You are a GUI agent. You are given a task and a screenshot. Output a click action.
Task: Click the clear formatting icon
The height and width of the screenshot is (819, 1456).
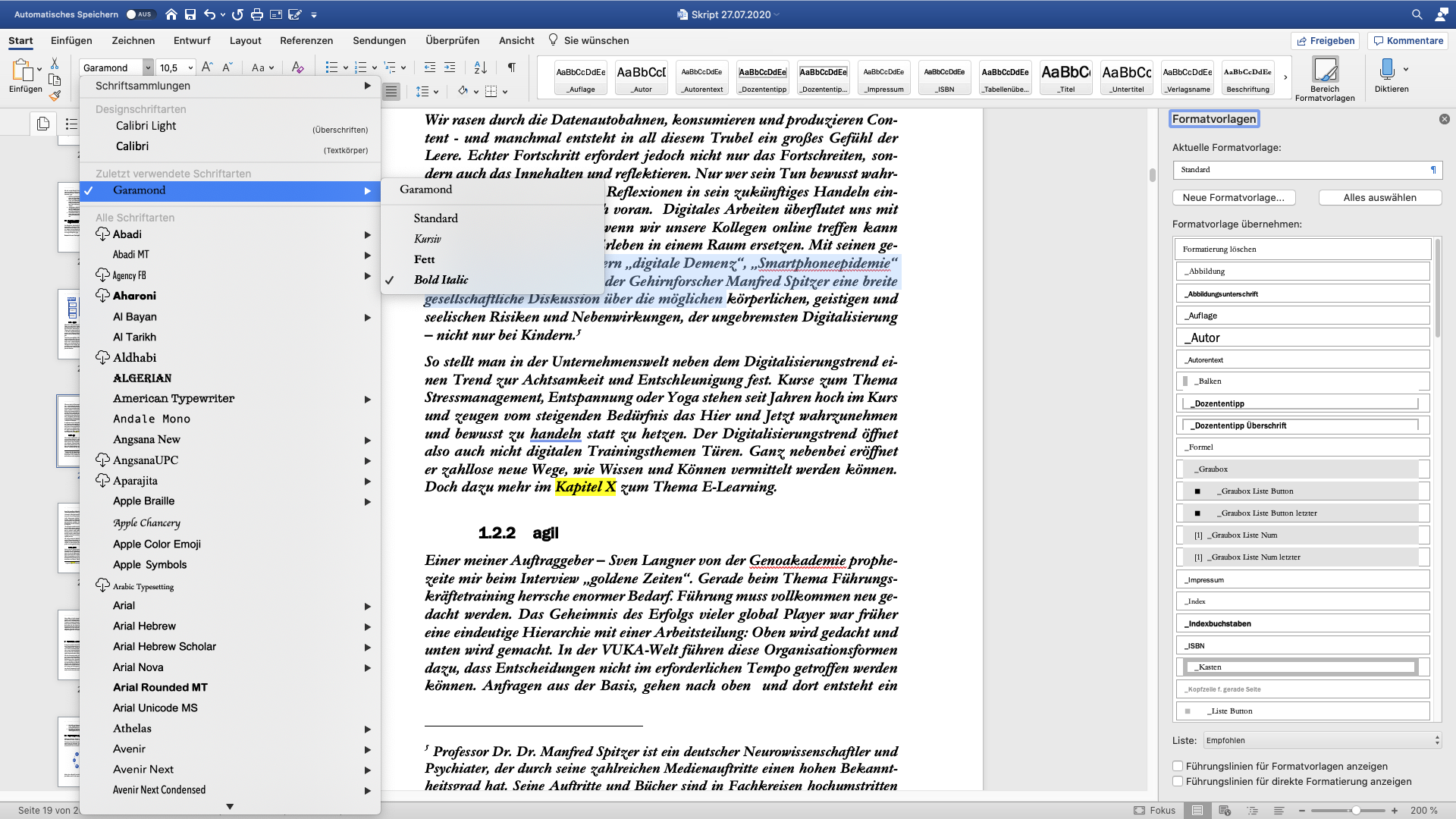[x=297, y=67]
